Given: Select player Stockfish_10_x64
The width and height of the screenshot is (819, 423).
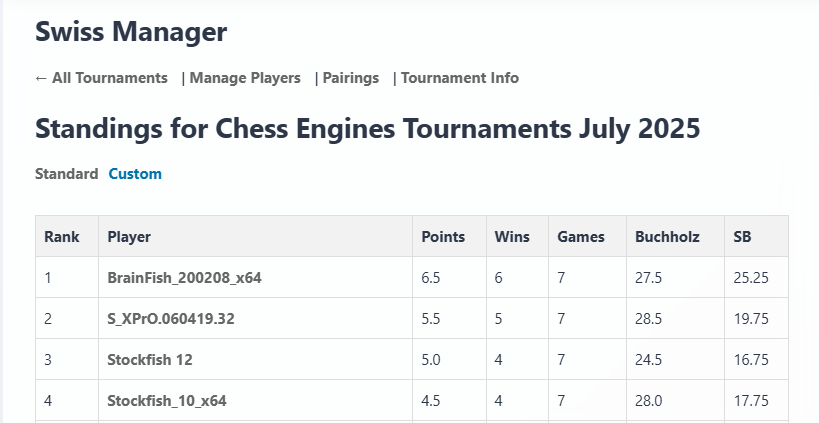Looking at the screenshot, I should [167, 401].
